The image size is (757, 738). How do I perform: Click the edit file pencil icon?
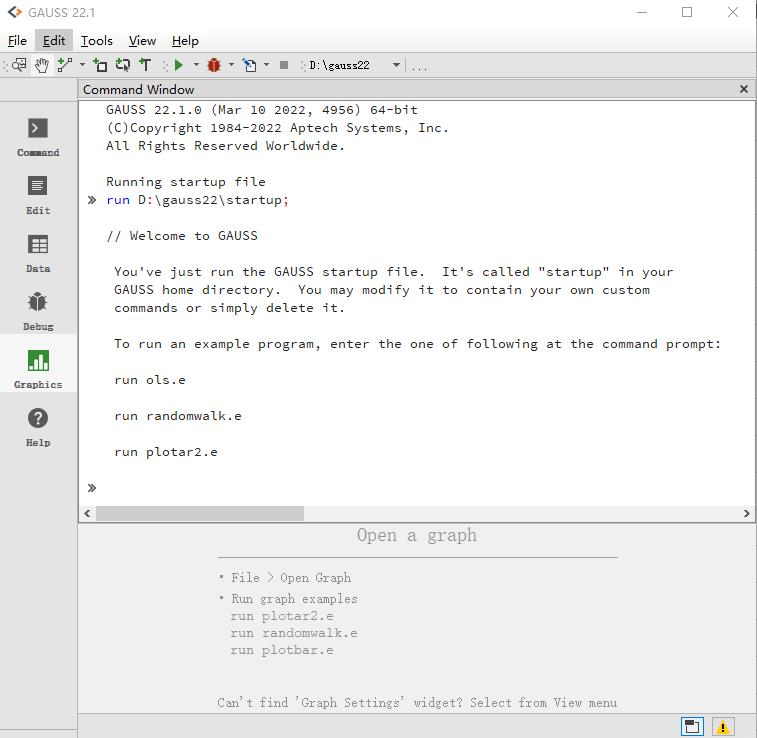(x=249, y=65)
